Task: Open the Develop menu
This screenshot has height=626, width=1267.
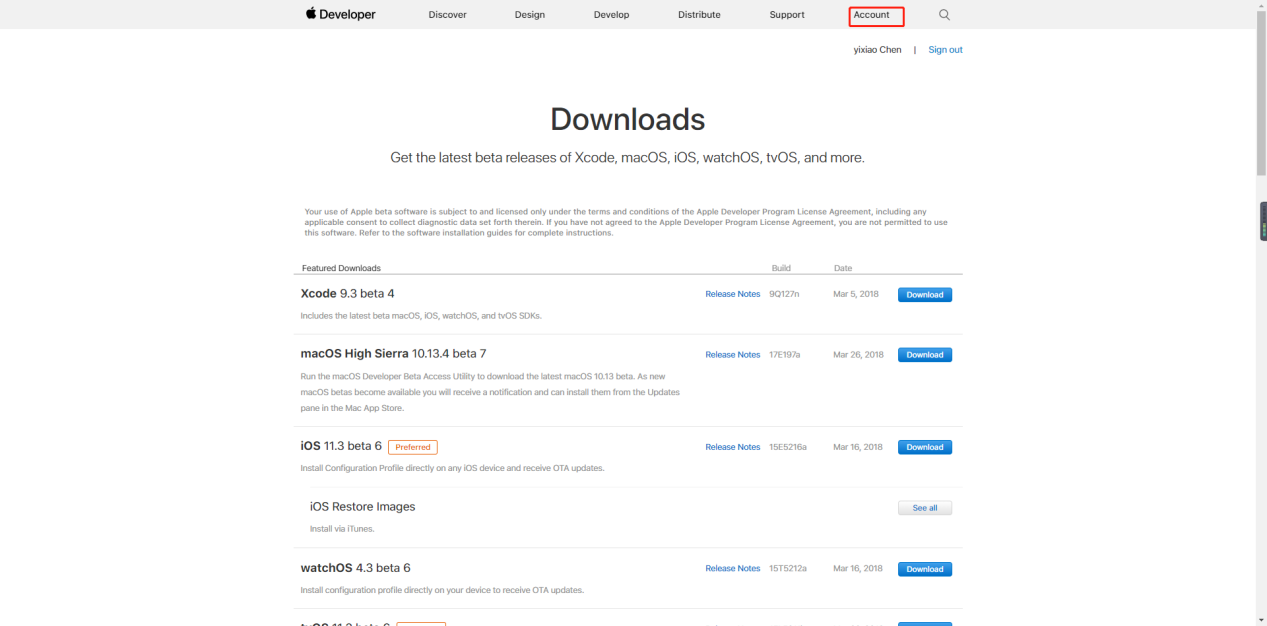Action: (x=611, y=15)
